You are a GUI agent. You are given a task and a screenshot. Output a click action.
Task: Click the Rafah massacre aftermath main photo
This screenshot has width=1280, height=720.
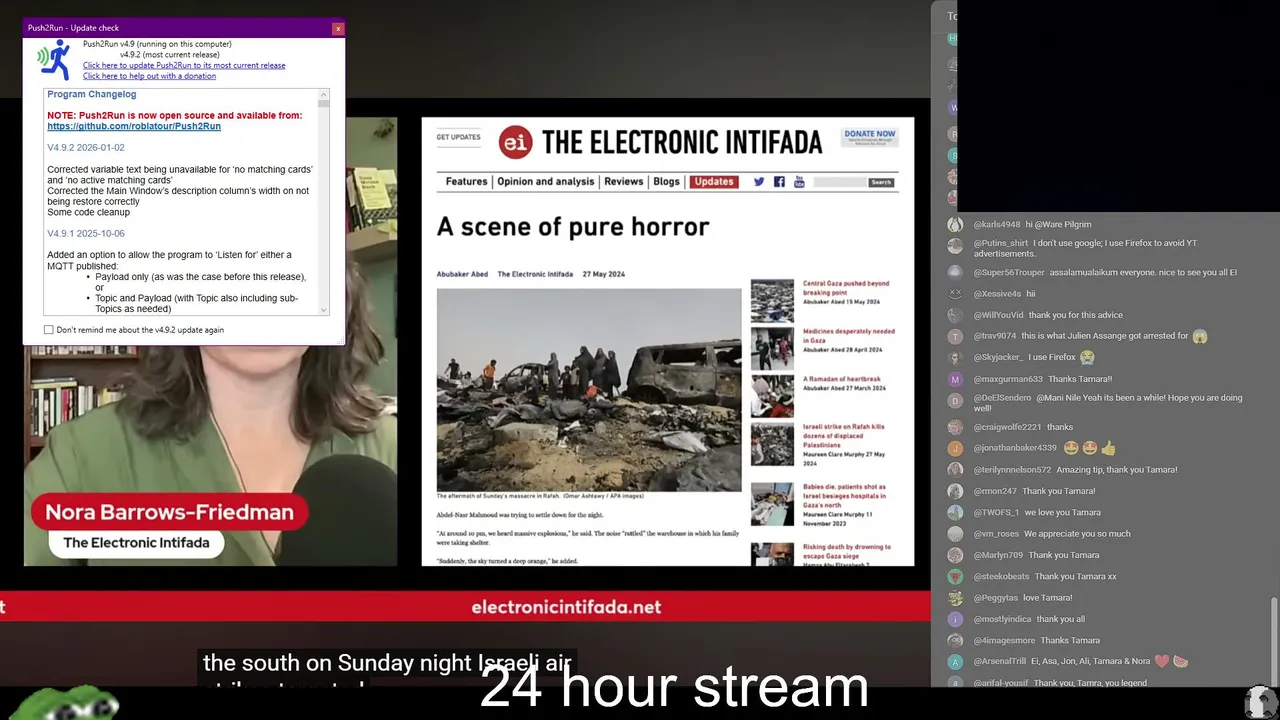[x=589, y=390]
